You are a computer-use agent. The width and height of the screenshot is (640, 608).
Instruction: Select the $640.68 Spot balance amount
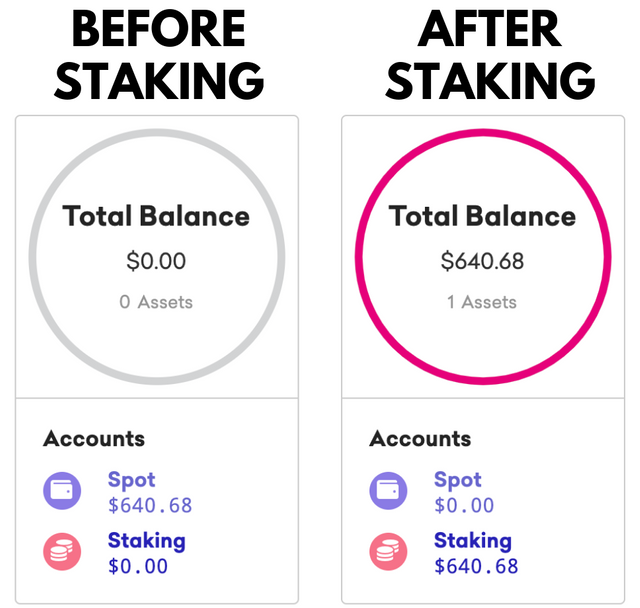click(x=150, y=505)
